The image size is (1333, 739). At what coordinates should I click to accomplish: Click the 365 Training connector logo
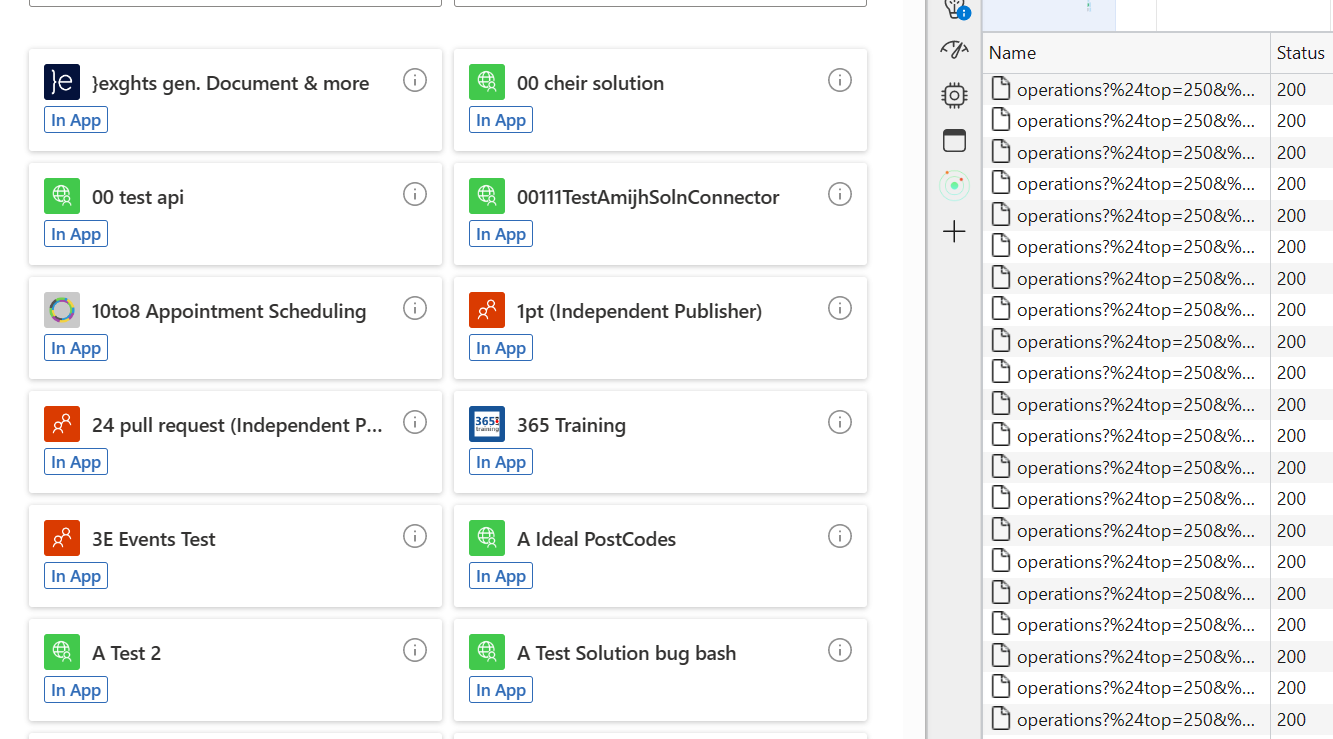point(487,423)
